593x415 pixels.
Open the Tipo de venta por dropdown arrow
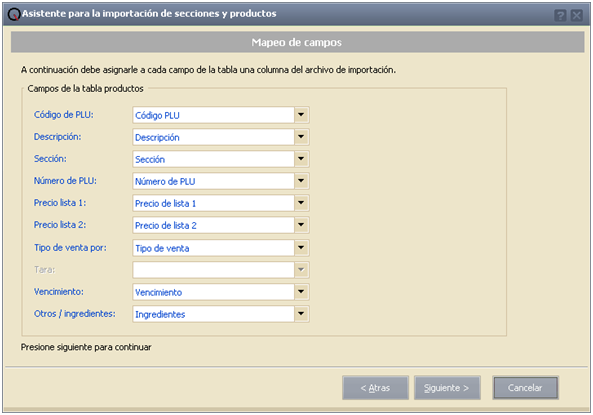(x=301, y=248)
